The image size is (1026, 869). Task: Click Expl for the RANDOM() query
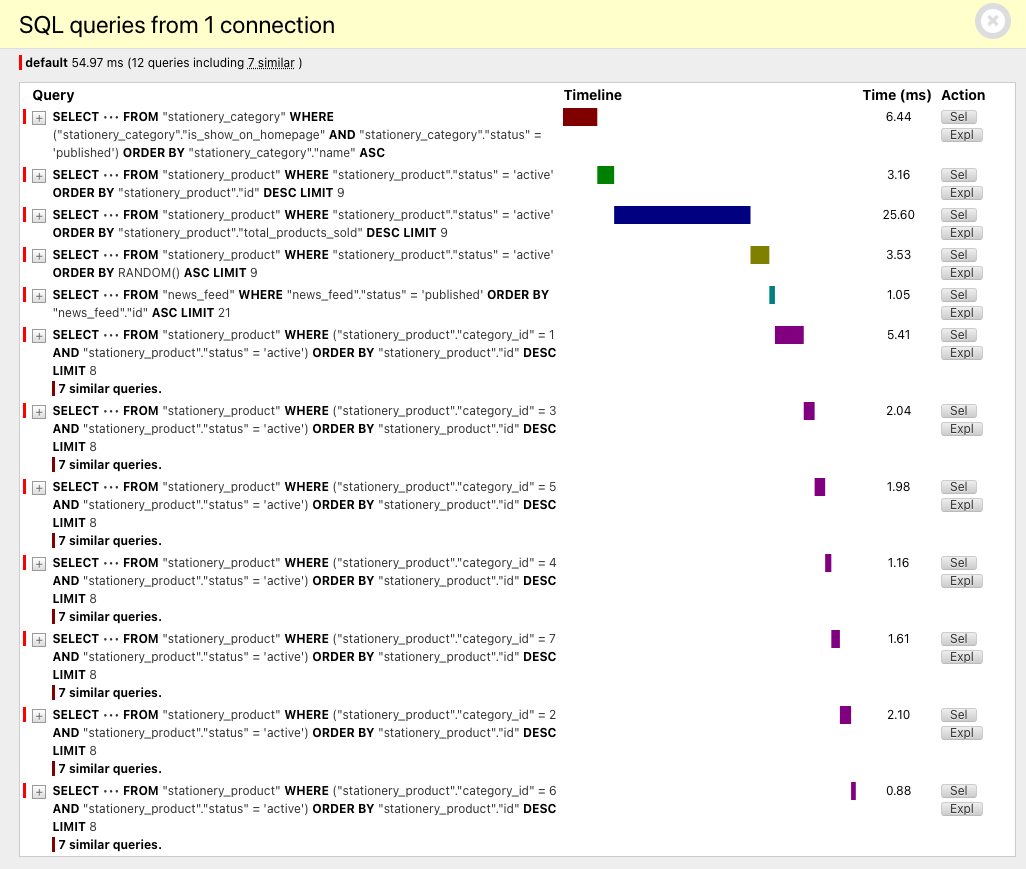[x=961, y=273]
